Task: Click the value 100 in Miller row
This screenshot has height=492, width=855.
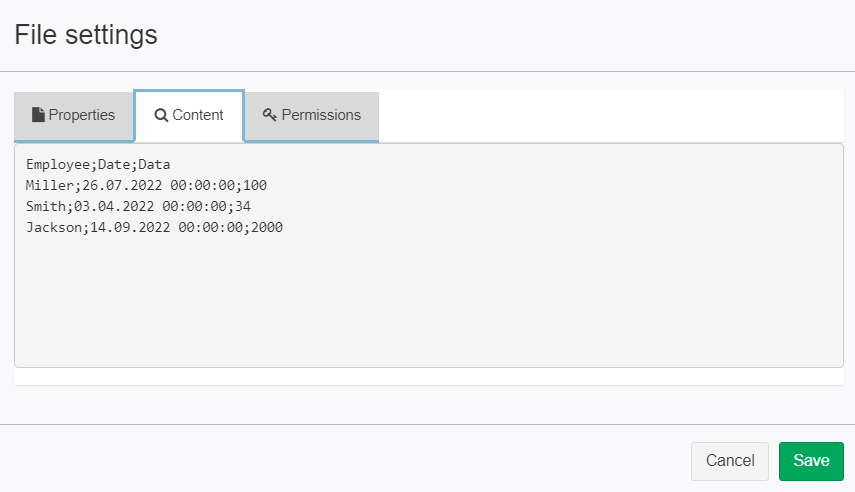Action: [255, 185]
